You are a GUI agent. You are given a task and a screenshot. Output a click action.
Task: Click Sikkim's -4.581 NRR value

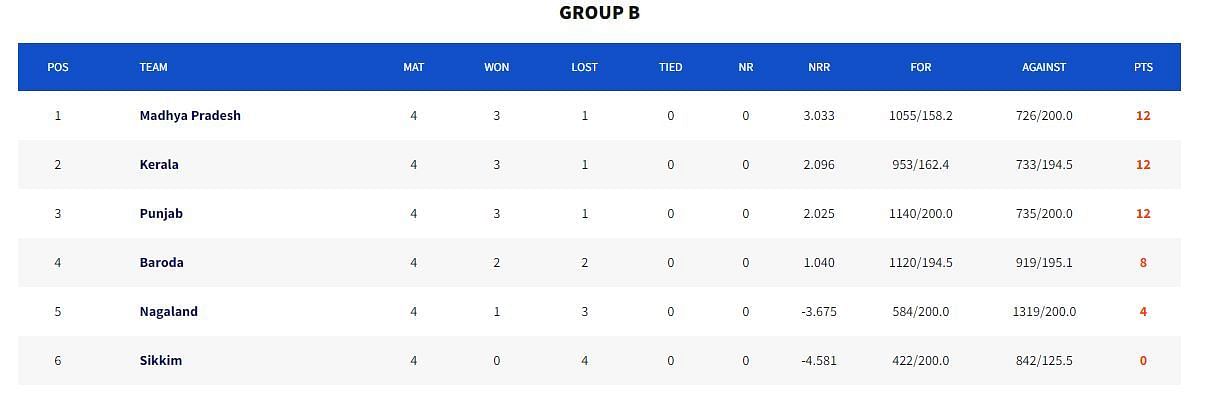(818, 360)
